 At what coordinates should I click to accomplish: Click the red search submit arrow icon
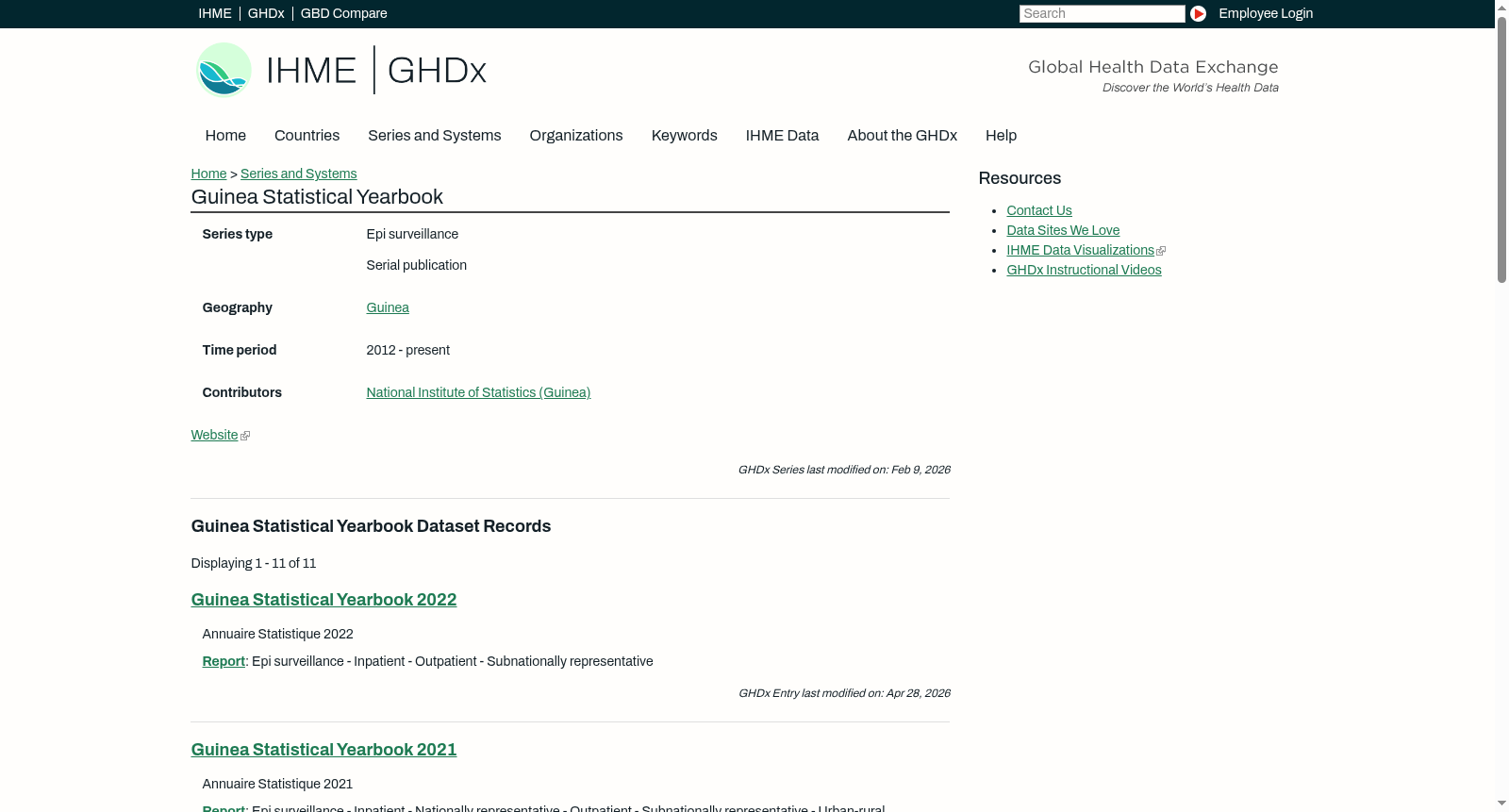[x=1198, y=13]
